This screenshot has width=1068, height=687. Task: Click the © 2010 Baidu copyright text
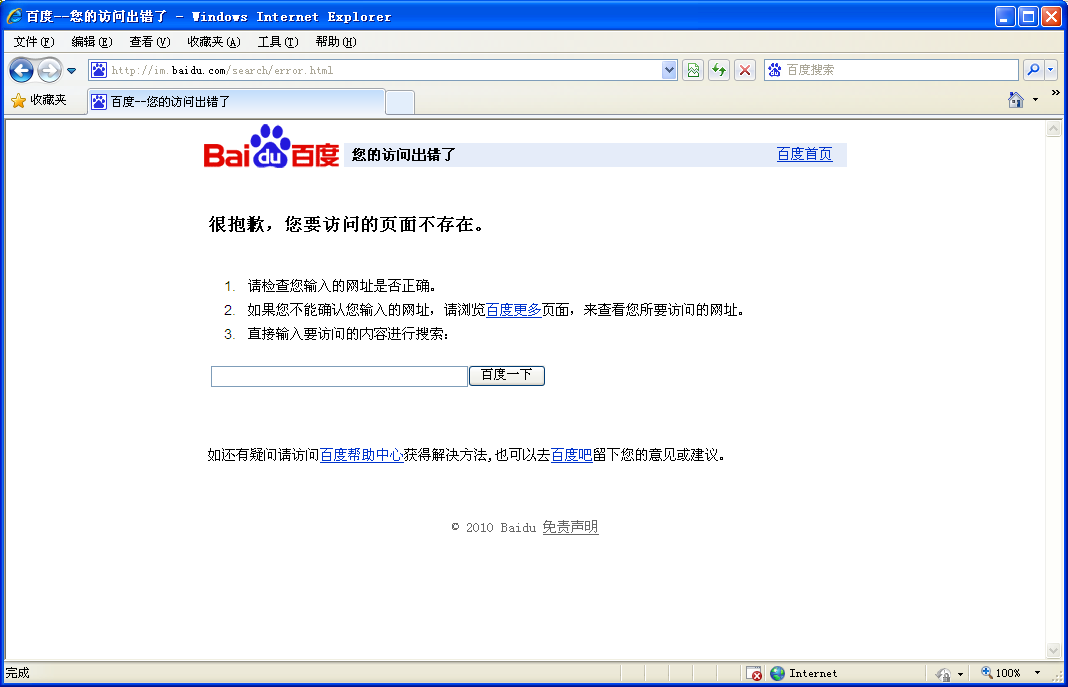(x=494, y=528)
